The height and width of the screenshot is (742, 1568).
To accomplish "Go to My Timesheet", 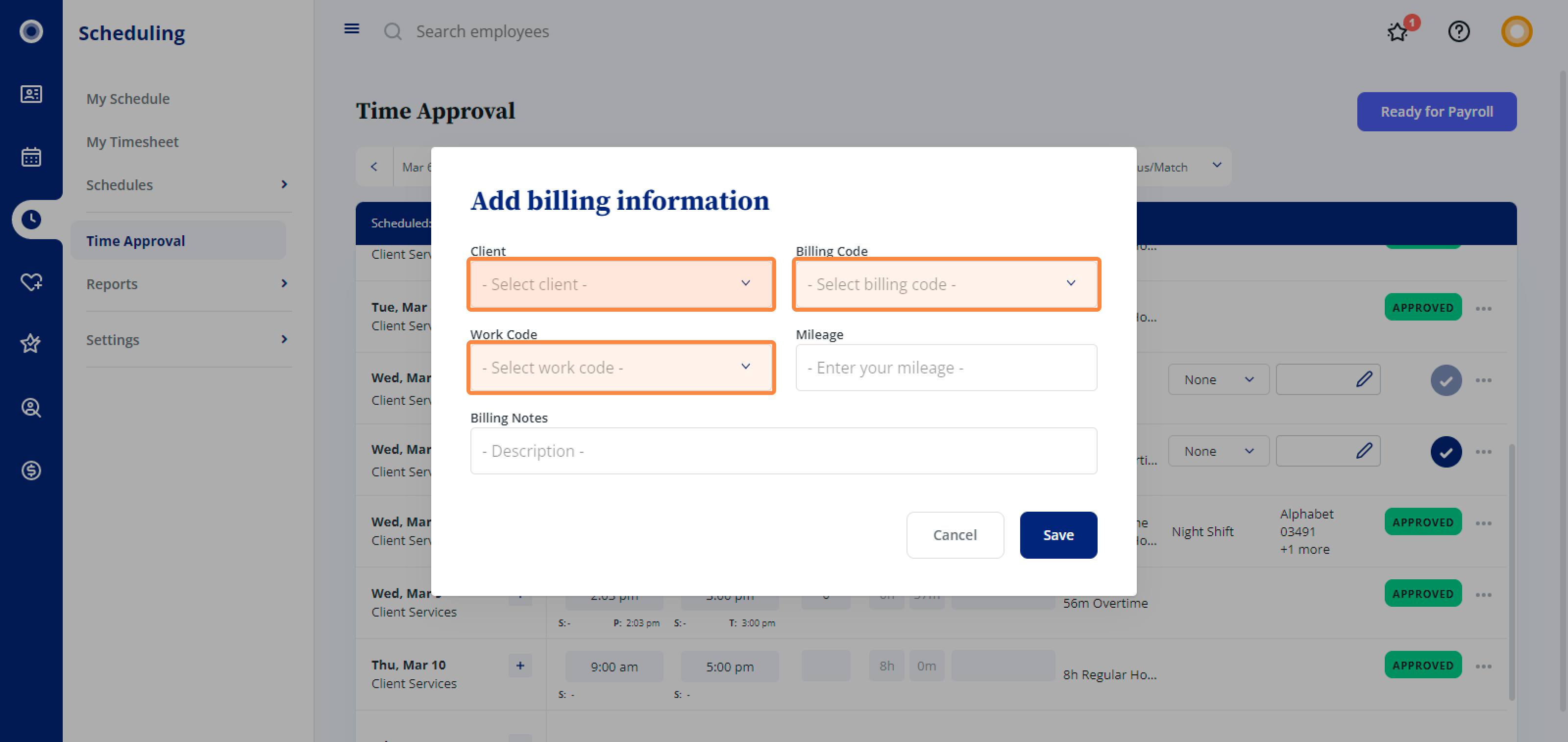I will pos(132,142).
